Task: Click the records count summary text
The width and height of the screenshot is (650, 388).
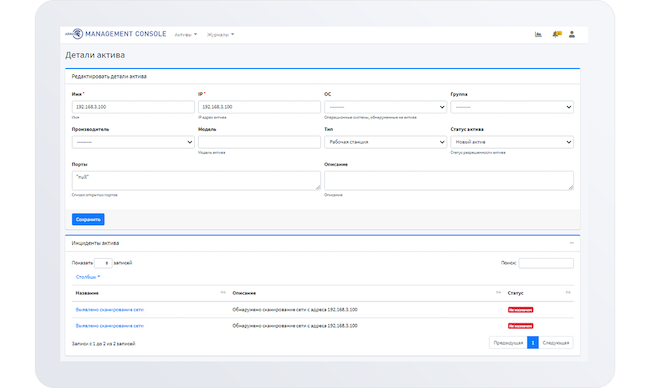Action: click(x=103, y=344)
